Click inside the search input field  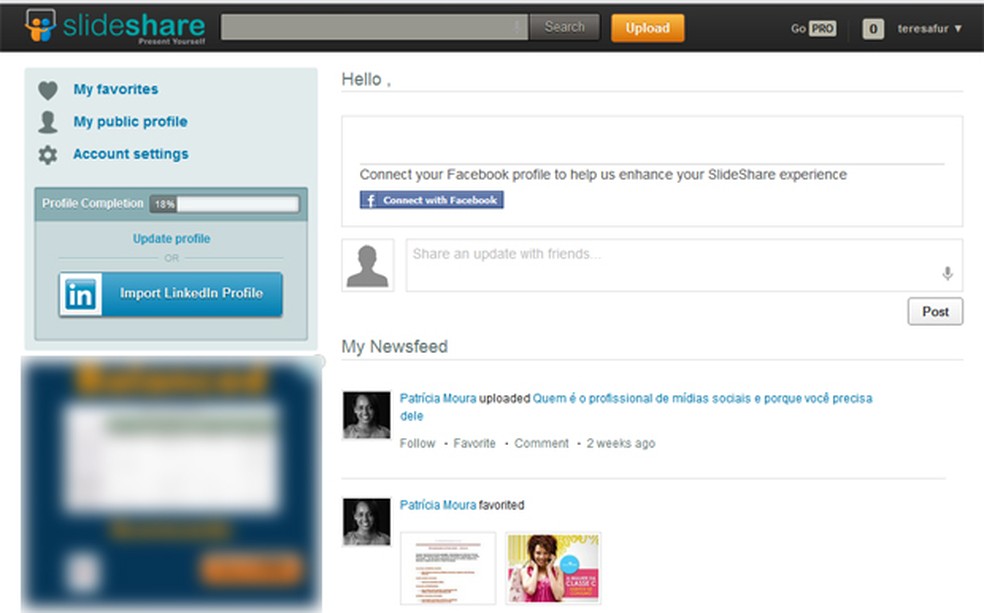coord(370,27)
